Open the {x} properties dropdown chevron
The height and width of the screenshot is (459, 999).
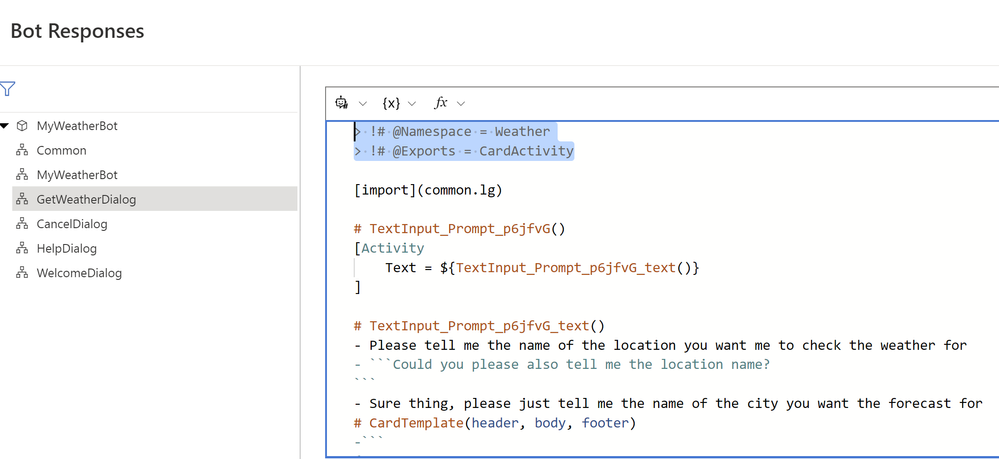(x=412, y=103)
